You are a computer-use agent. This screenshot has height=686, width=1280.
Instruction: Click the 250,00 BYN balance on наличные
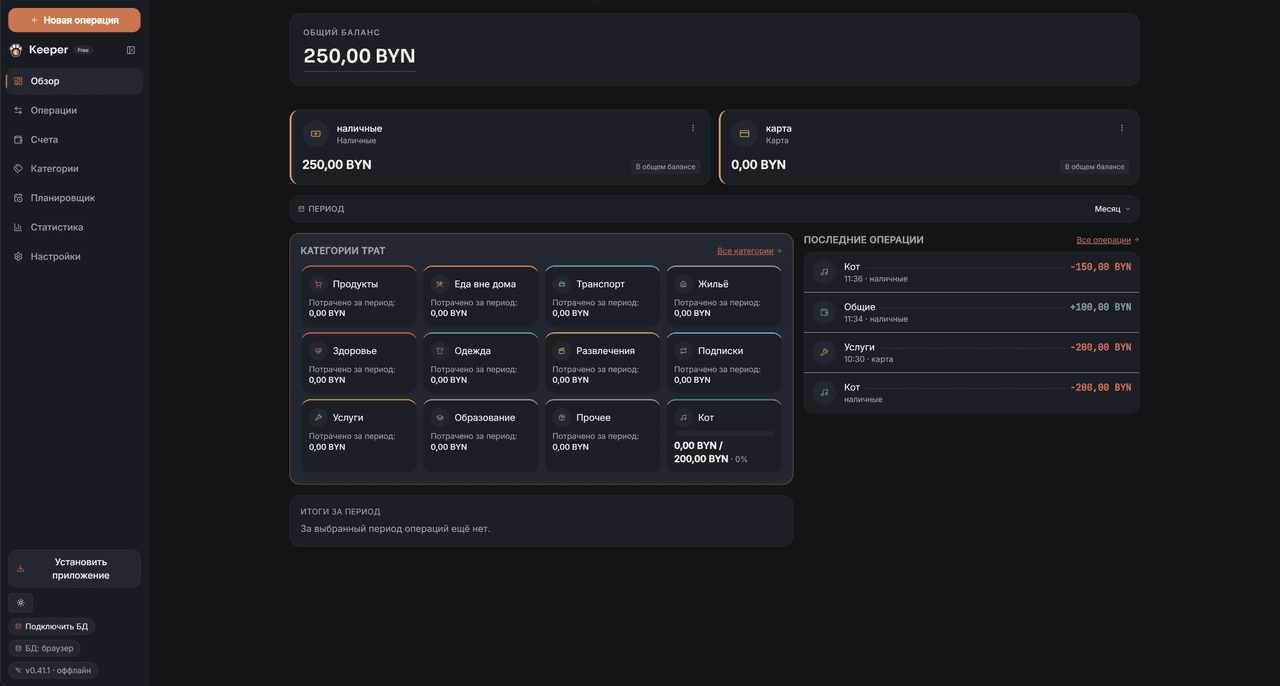click(x=337, y=164)
